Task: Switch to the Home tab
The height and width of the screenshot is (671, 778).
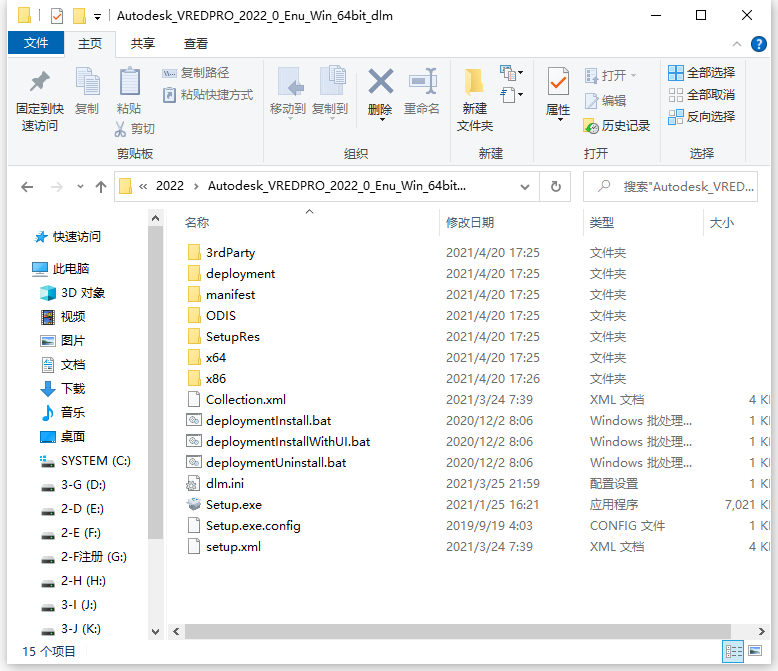Action: 90,44
